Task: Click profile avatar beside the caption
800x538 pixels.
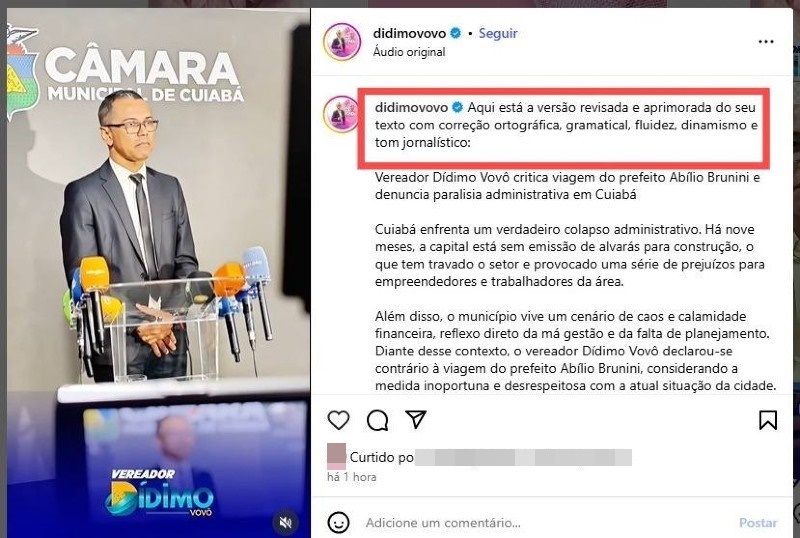Action: click(x=341, y=114)
